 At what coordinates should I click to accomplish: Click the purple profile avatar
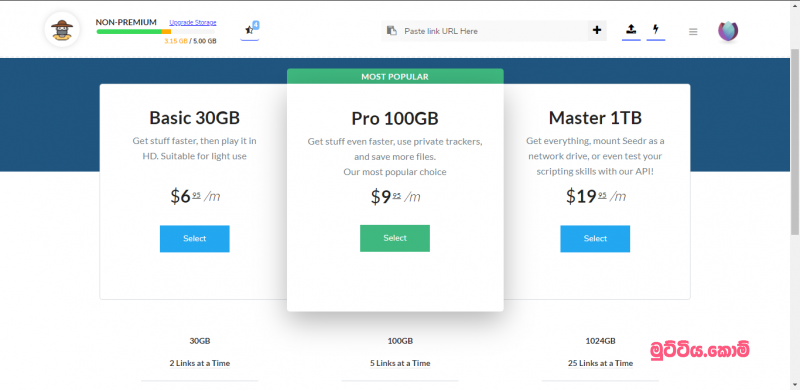tap(729, 31)
